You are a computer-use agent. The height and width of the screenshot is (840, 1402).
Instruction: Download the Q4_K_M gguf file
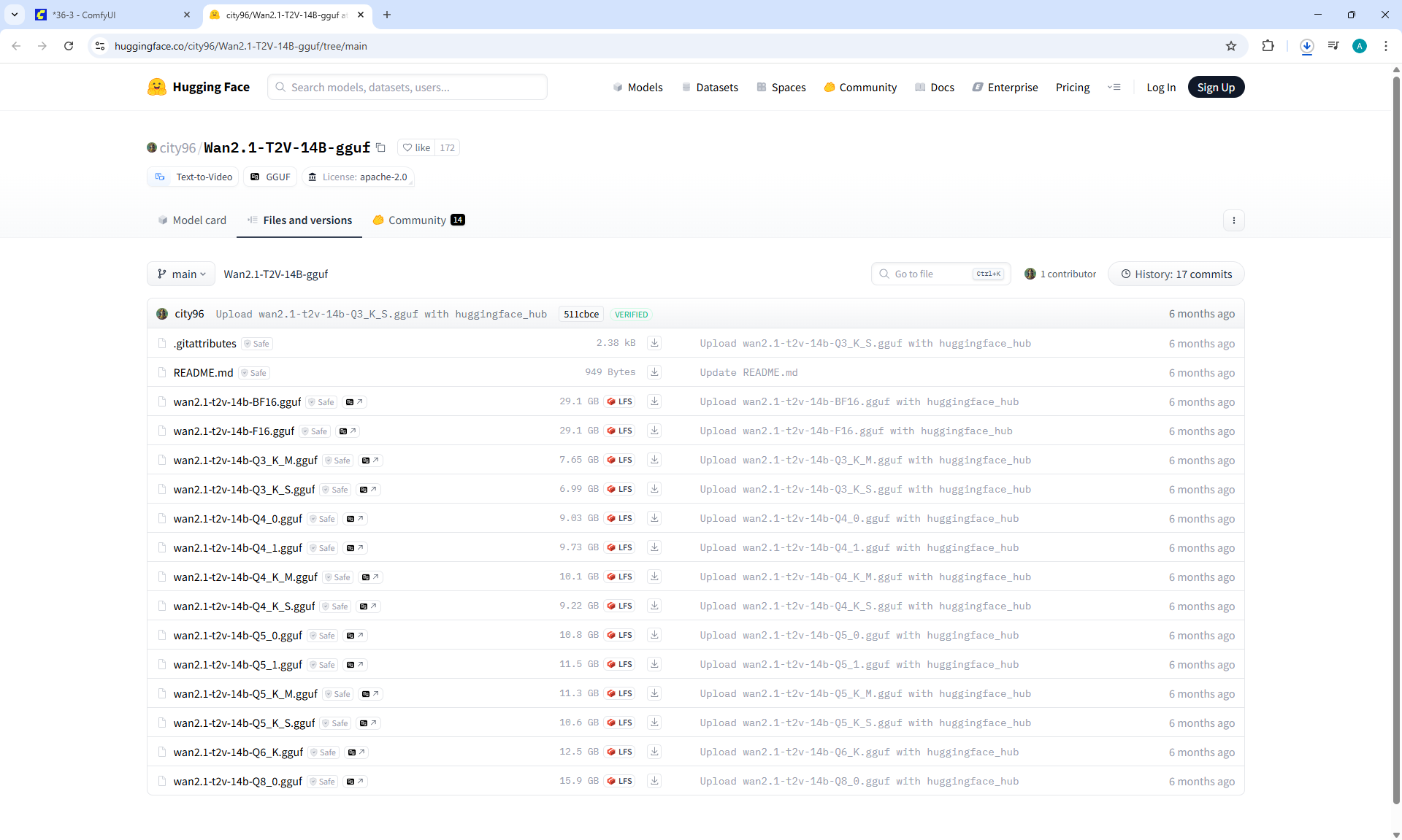[x=654, y=577]
